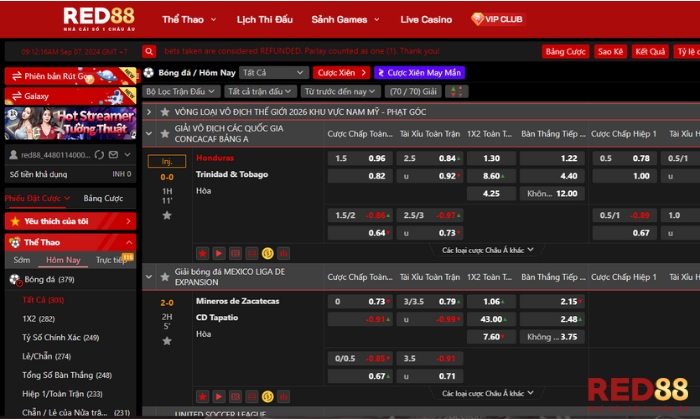Image resolution: width=700 pixels, height=420 pixels.
Task: Select Tổng Số Bàn Thắng (248)
Action: [x=67, y=375]
